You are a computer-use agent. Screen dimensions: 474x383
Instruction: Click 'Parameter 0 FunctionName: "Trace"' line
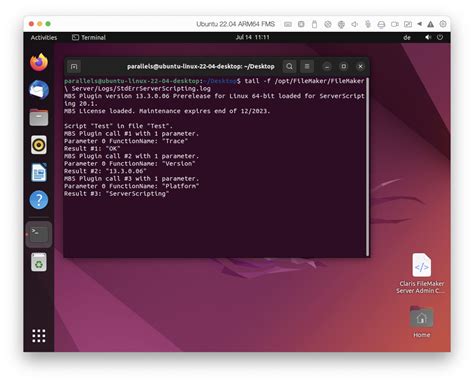126,141
